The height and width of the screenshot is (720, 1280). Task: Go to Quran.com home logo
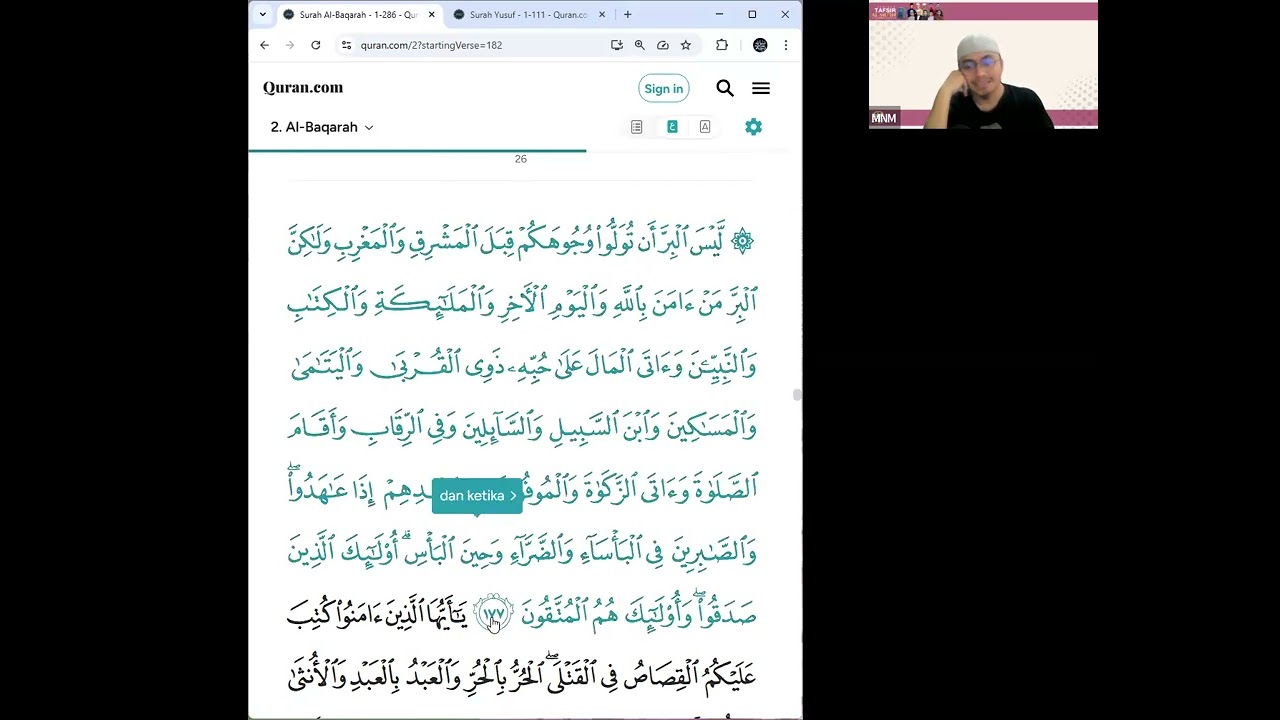(303, 88)
